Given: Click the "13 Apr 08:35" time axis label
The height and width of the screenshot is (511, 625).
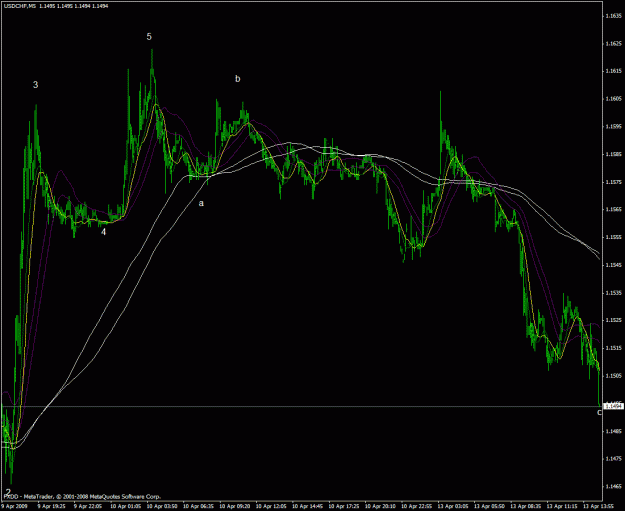Looking at the screenshot, I should [x=526, y=506].
